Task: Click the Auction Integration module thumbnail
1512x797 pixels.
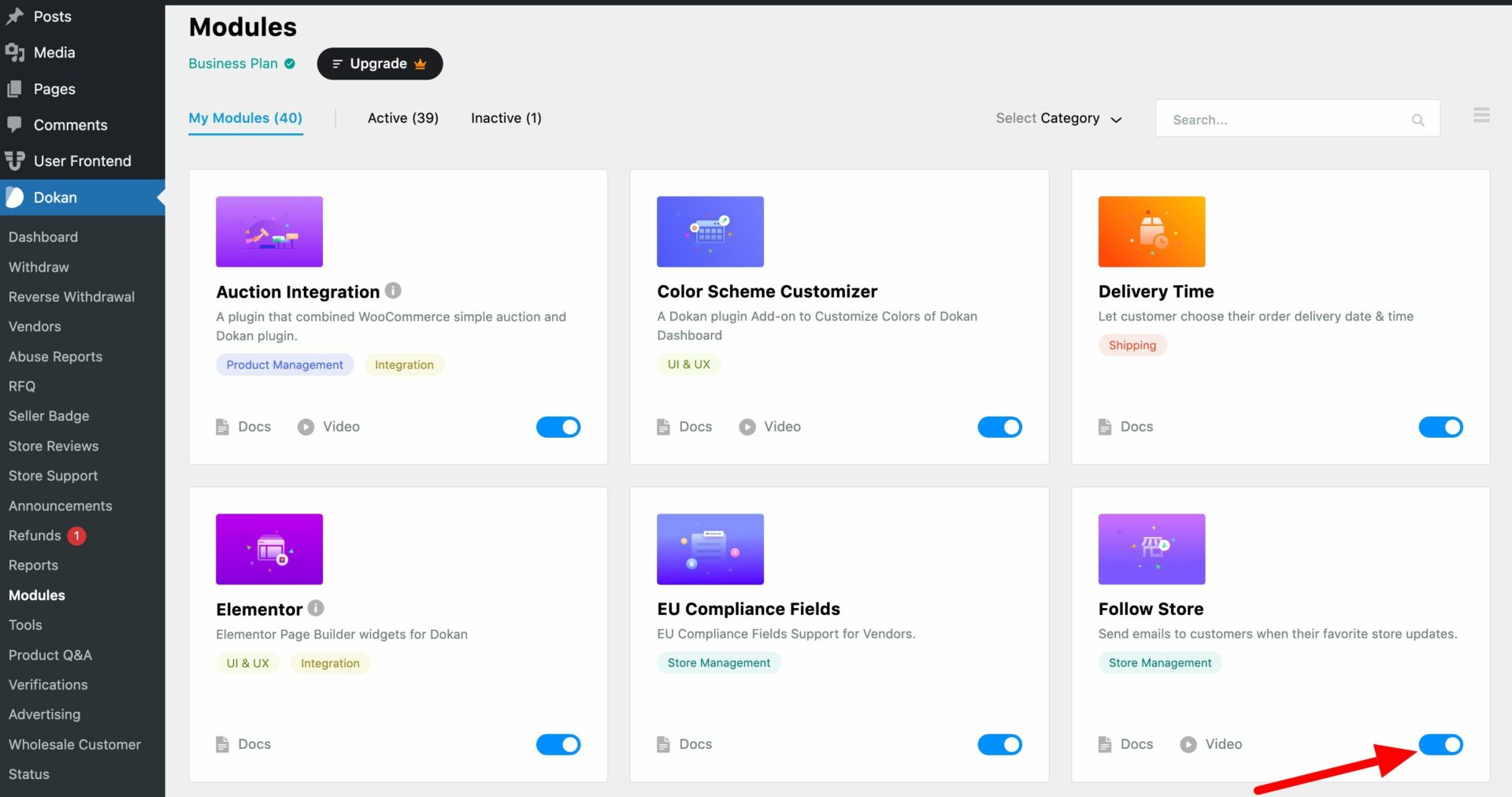Action: [269, 232]
